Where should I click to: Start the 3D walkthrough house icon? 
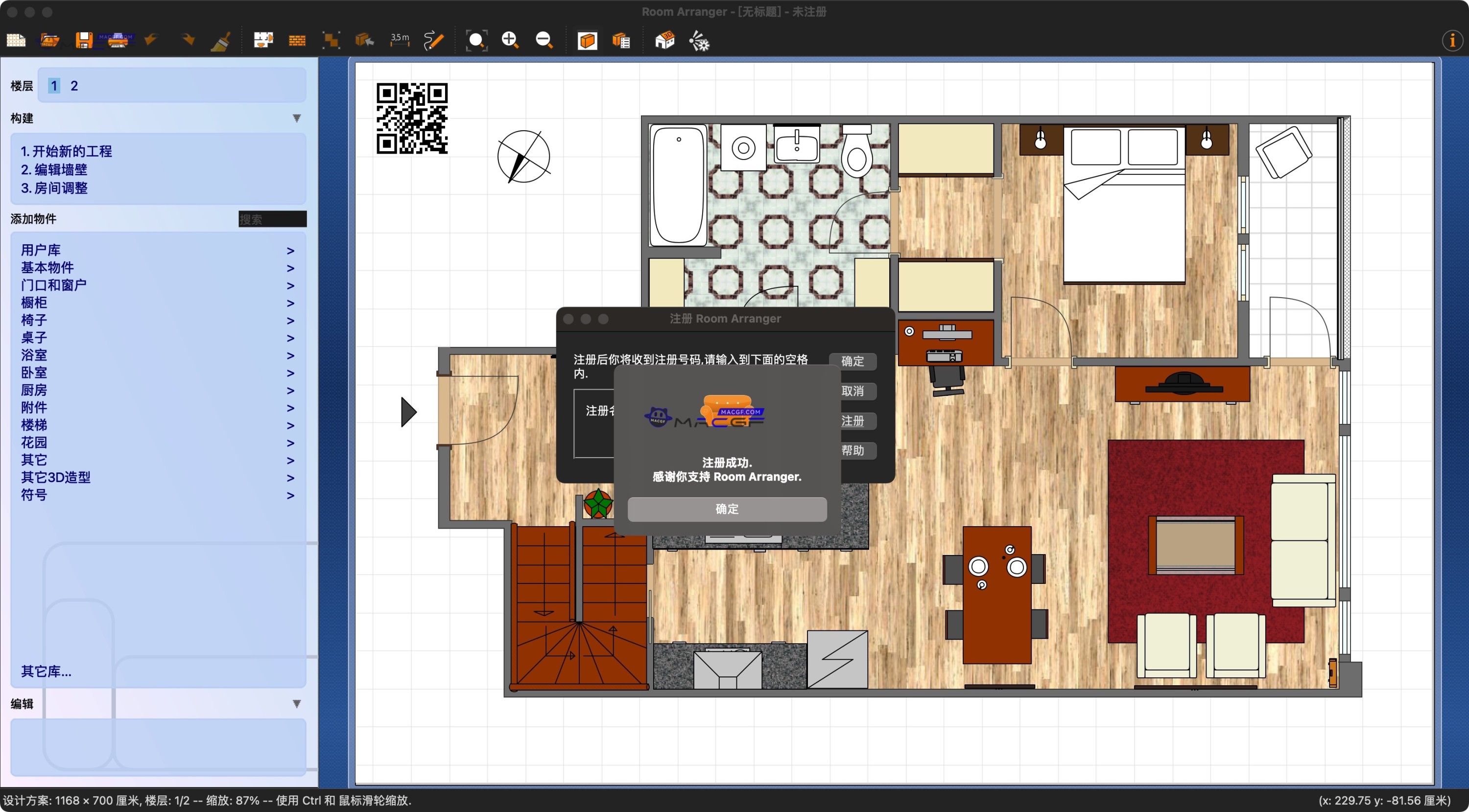664,40
